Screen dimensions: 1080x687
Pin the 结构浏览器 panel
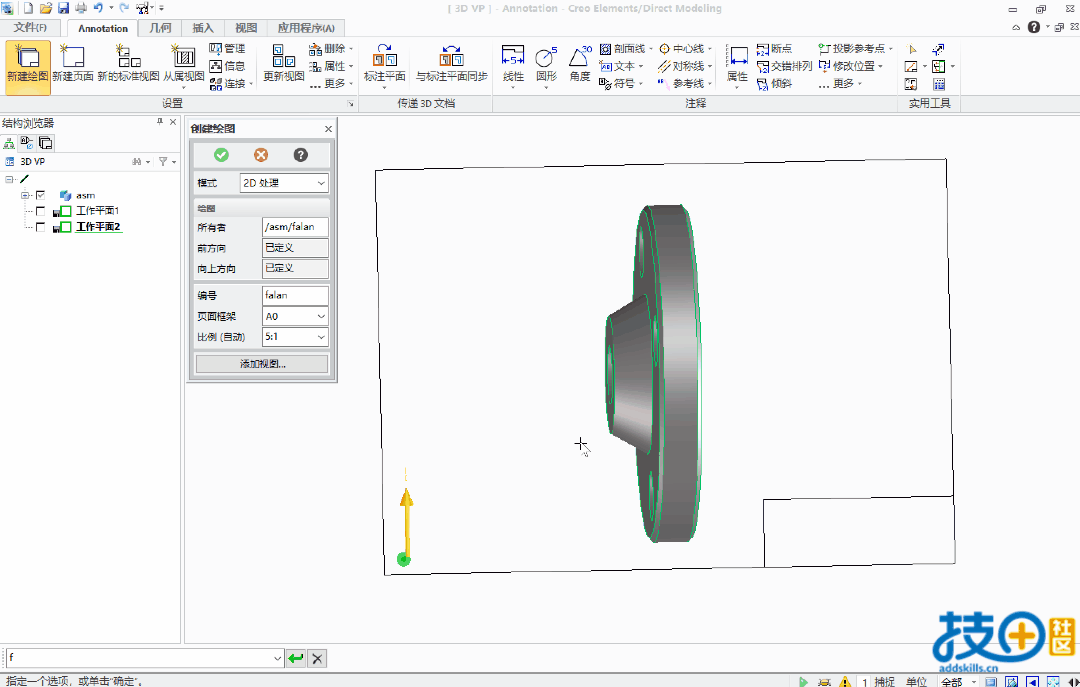pos(160,122)
